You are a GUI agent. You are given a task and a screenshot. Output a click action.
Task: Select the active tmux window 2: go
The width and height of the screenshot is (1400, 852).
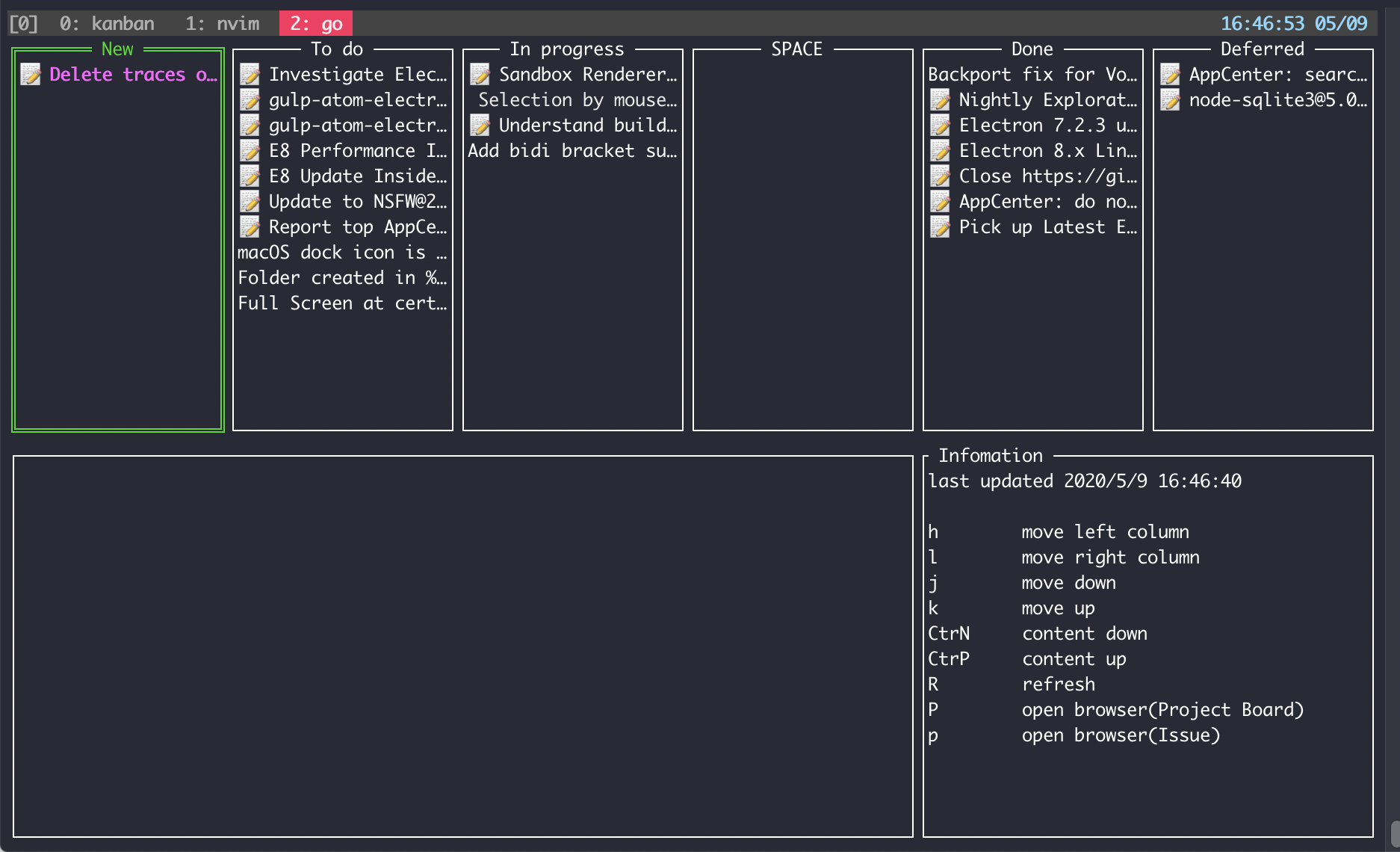316,23
